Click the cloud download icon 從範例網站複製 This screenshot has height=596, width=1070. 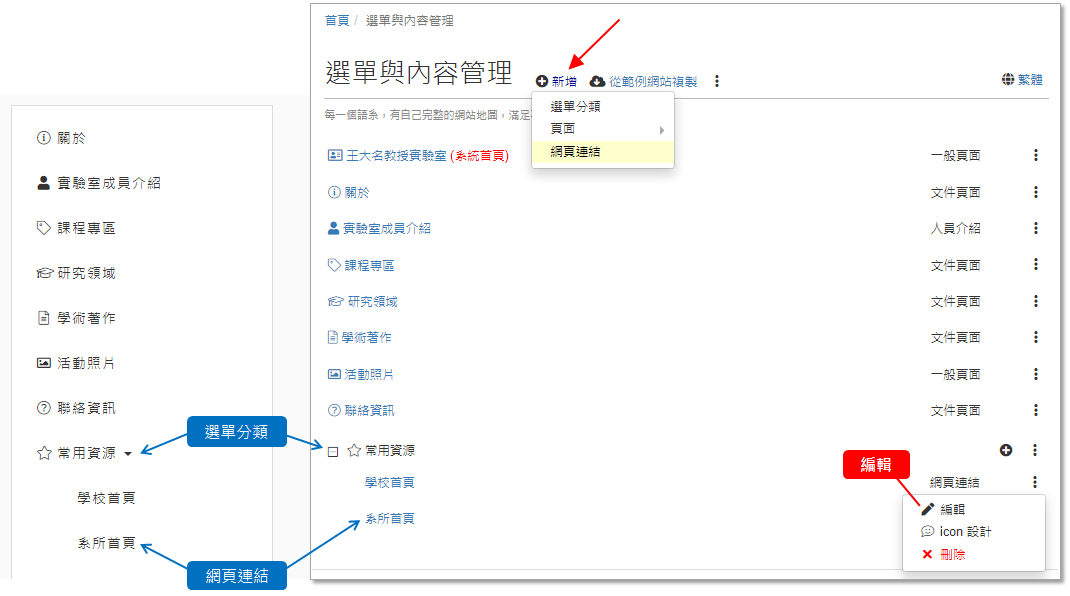point(597,81)
